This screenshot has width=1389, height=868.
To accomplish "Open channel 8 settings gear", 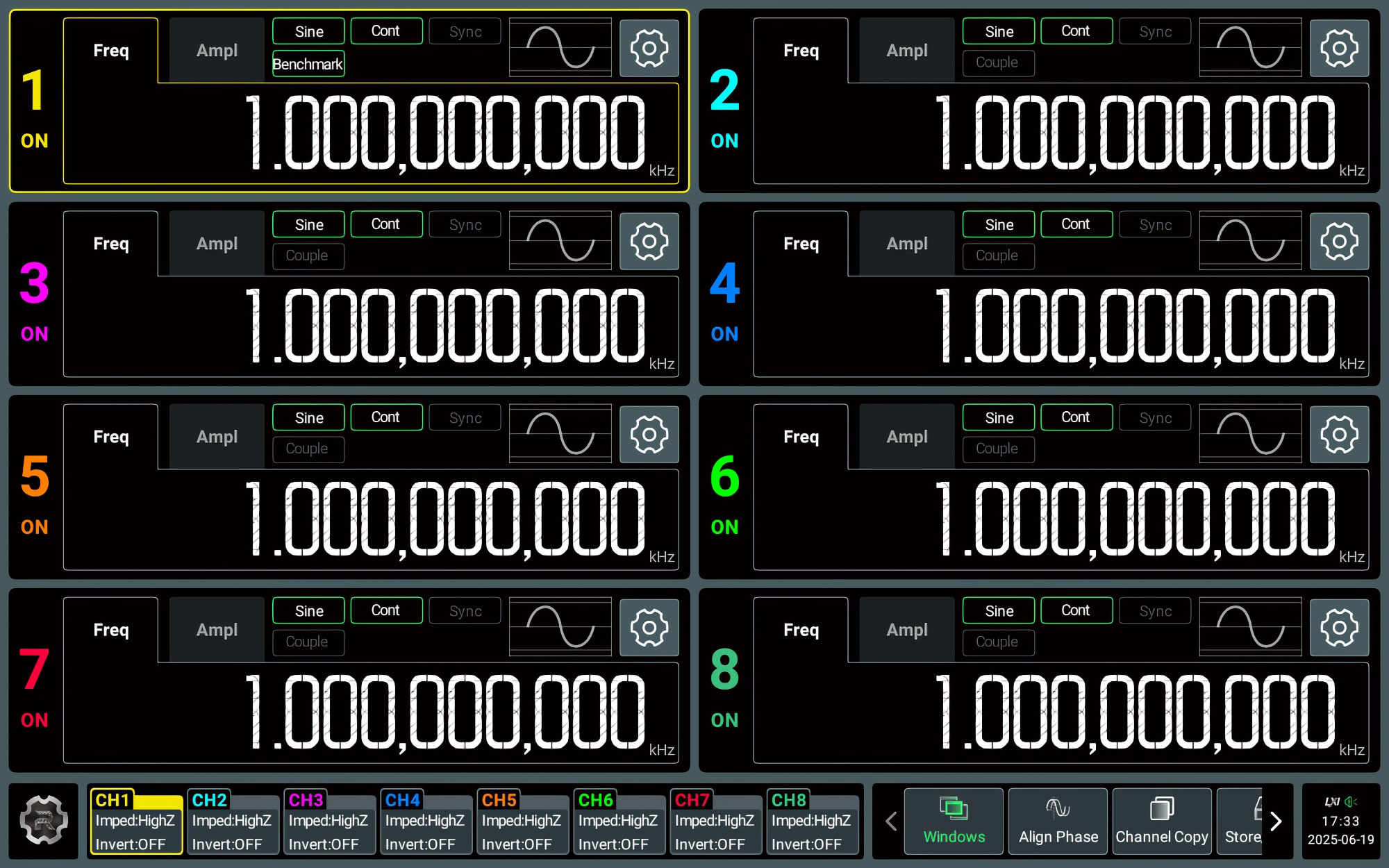I will click(x=1339, y=627).
